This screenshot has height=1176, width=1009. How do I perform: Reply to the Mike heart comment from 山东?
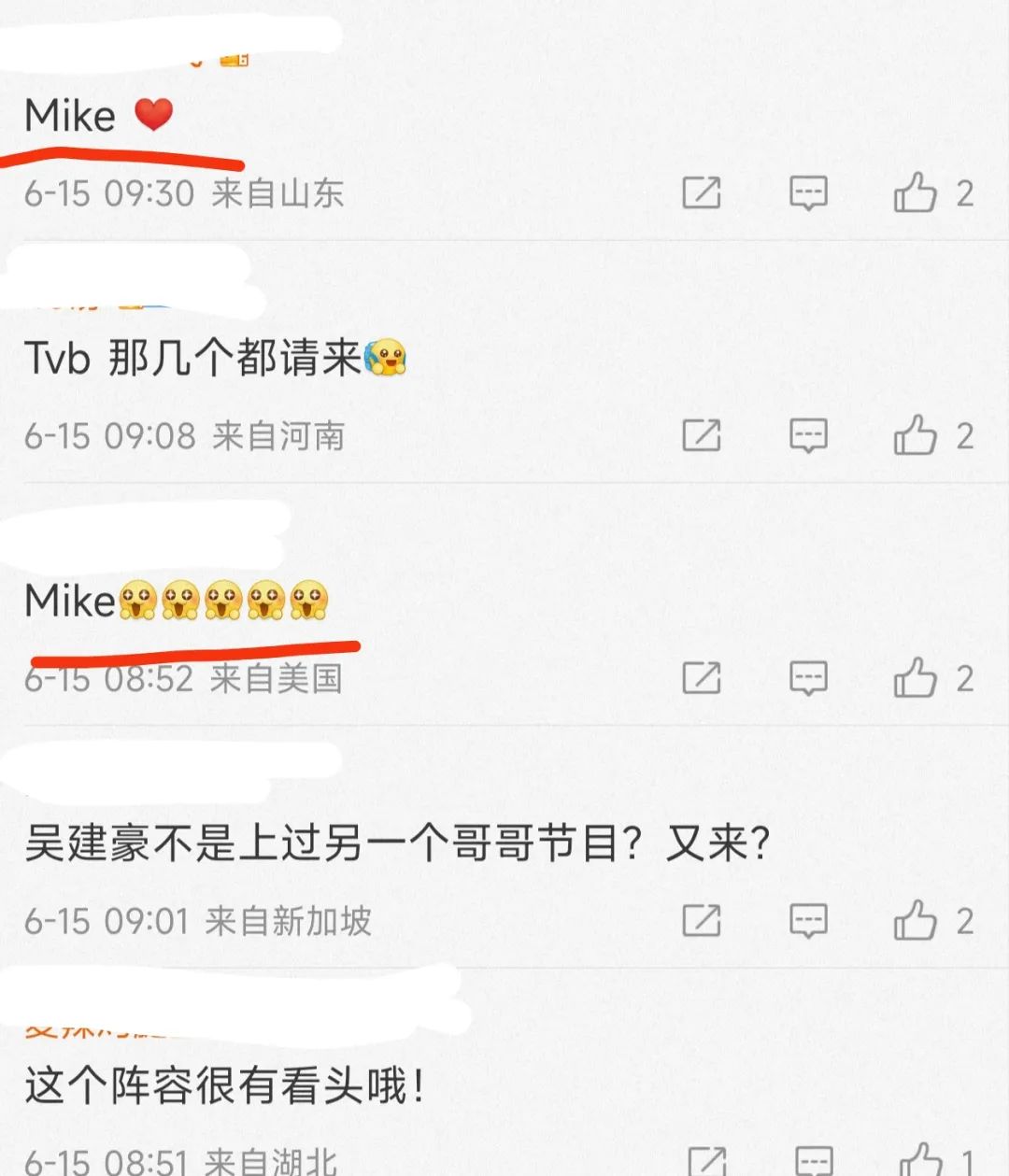coord(808,193)
